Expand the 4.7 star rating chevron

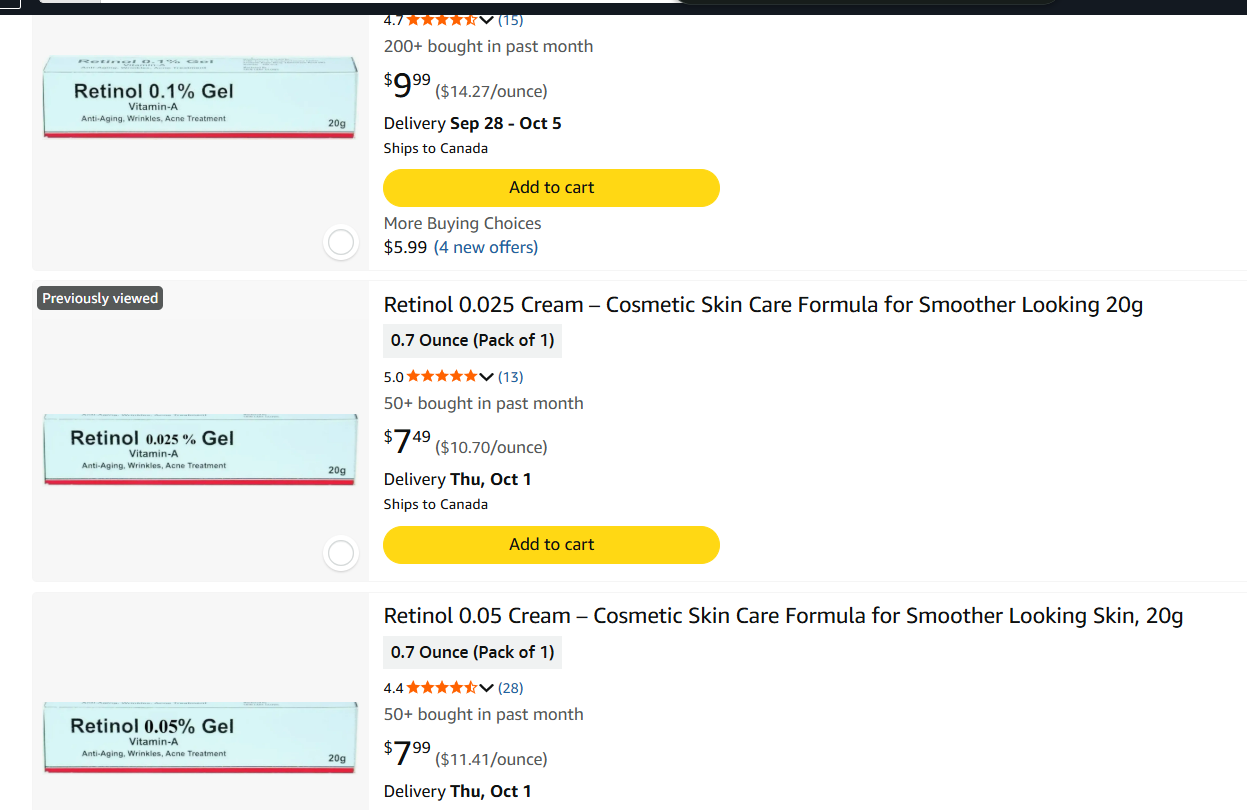(487, 20)
